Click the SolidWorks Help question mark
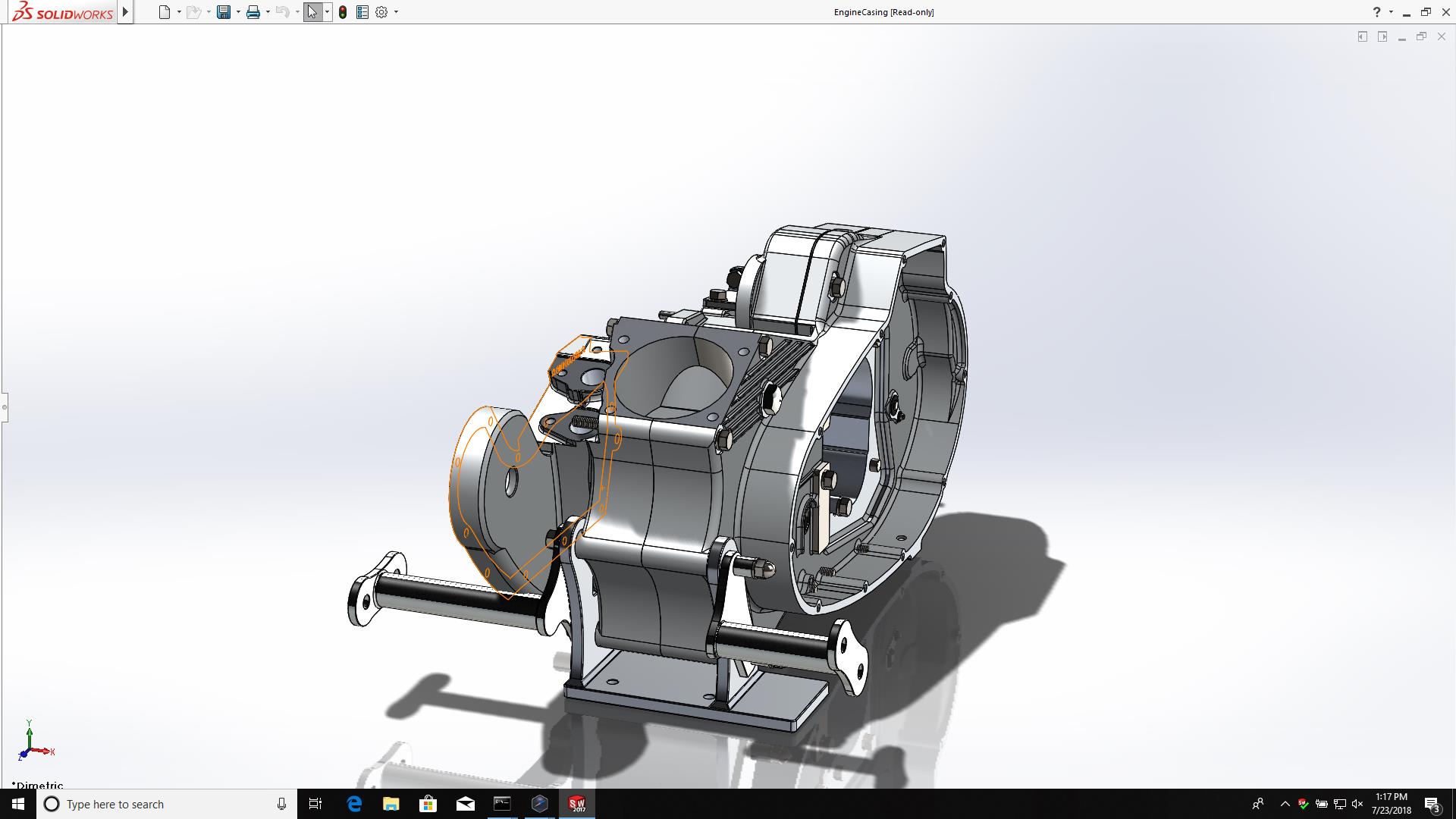The height and width of the screenshot is (819, 1456). tap(1376, 12)
